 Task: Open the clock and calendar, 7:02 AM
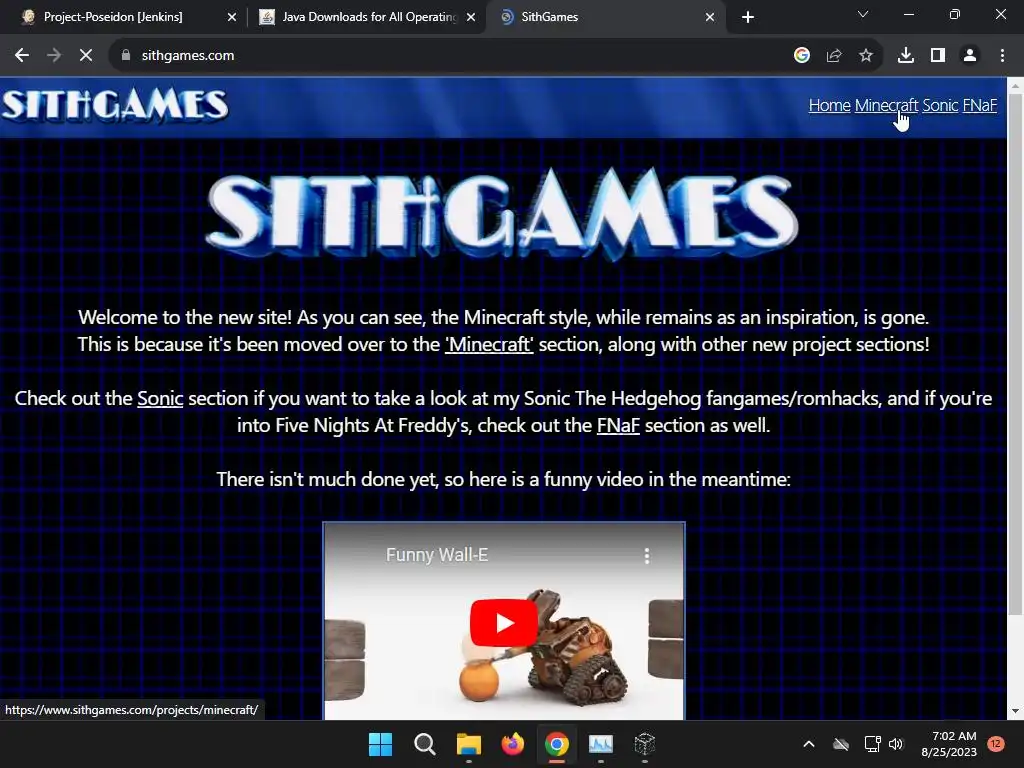pos(949,744)
